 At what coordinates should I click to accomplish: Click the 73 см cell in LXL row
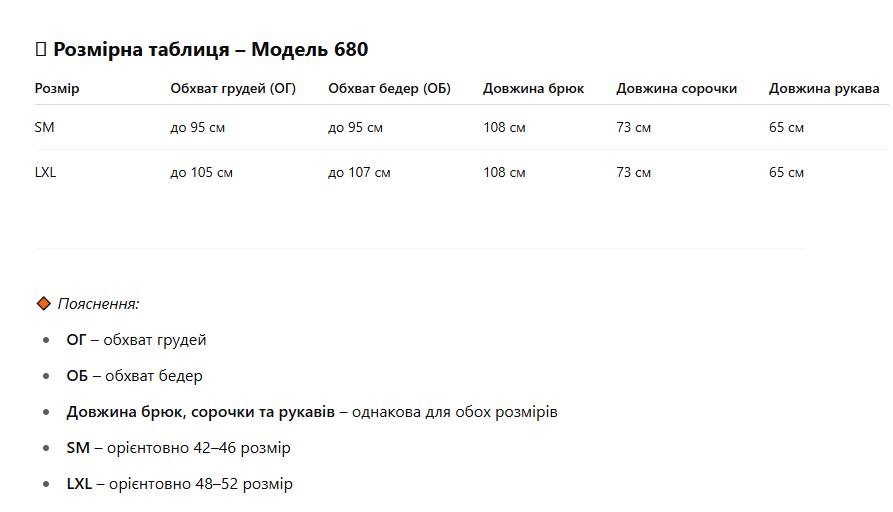click(x=633, y=172)
